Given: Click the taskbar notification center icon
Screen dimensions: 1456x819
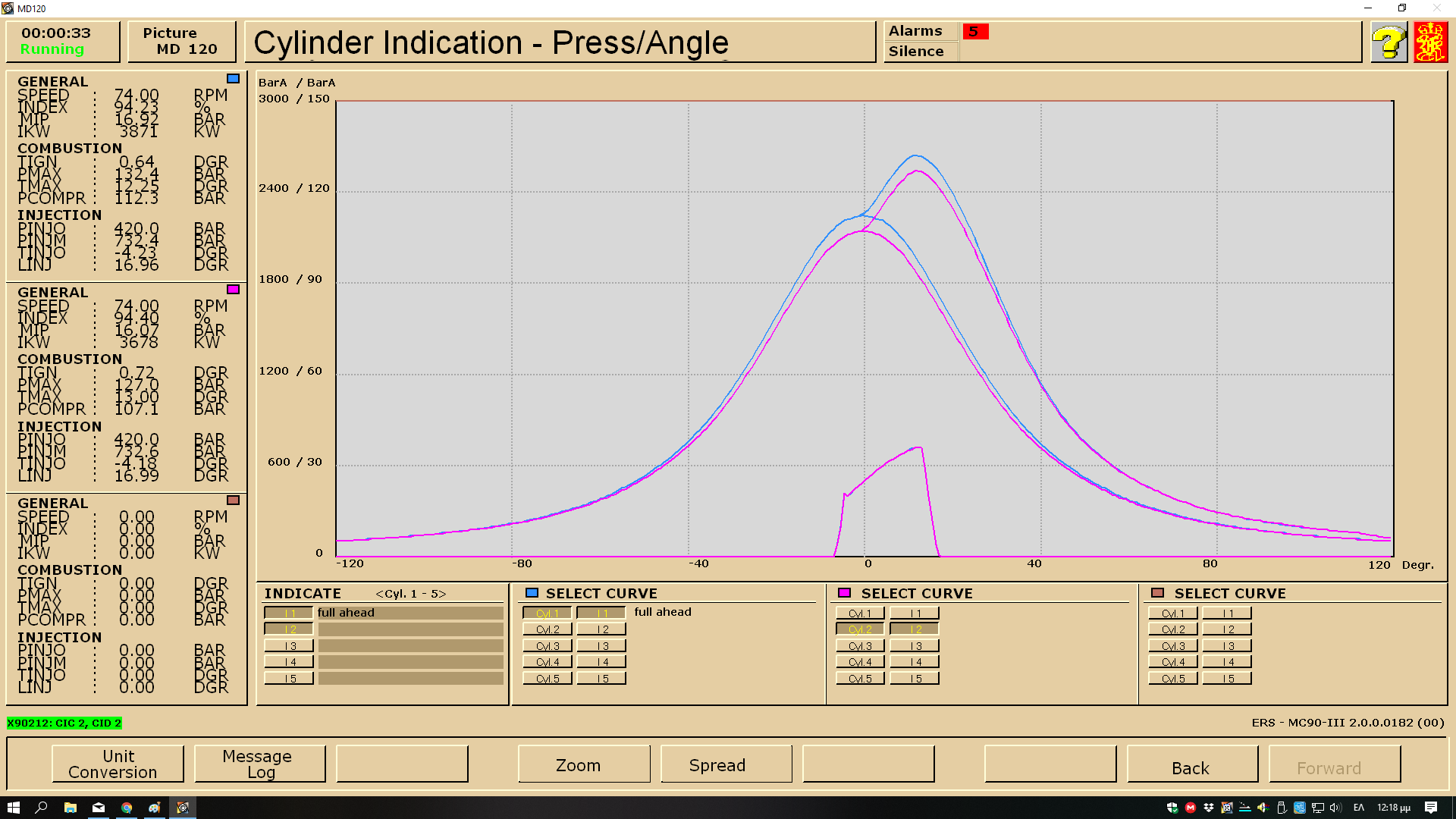Looking at the screenshot, I should [x=1430, y=808].
